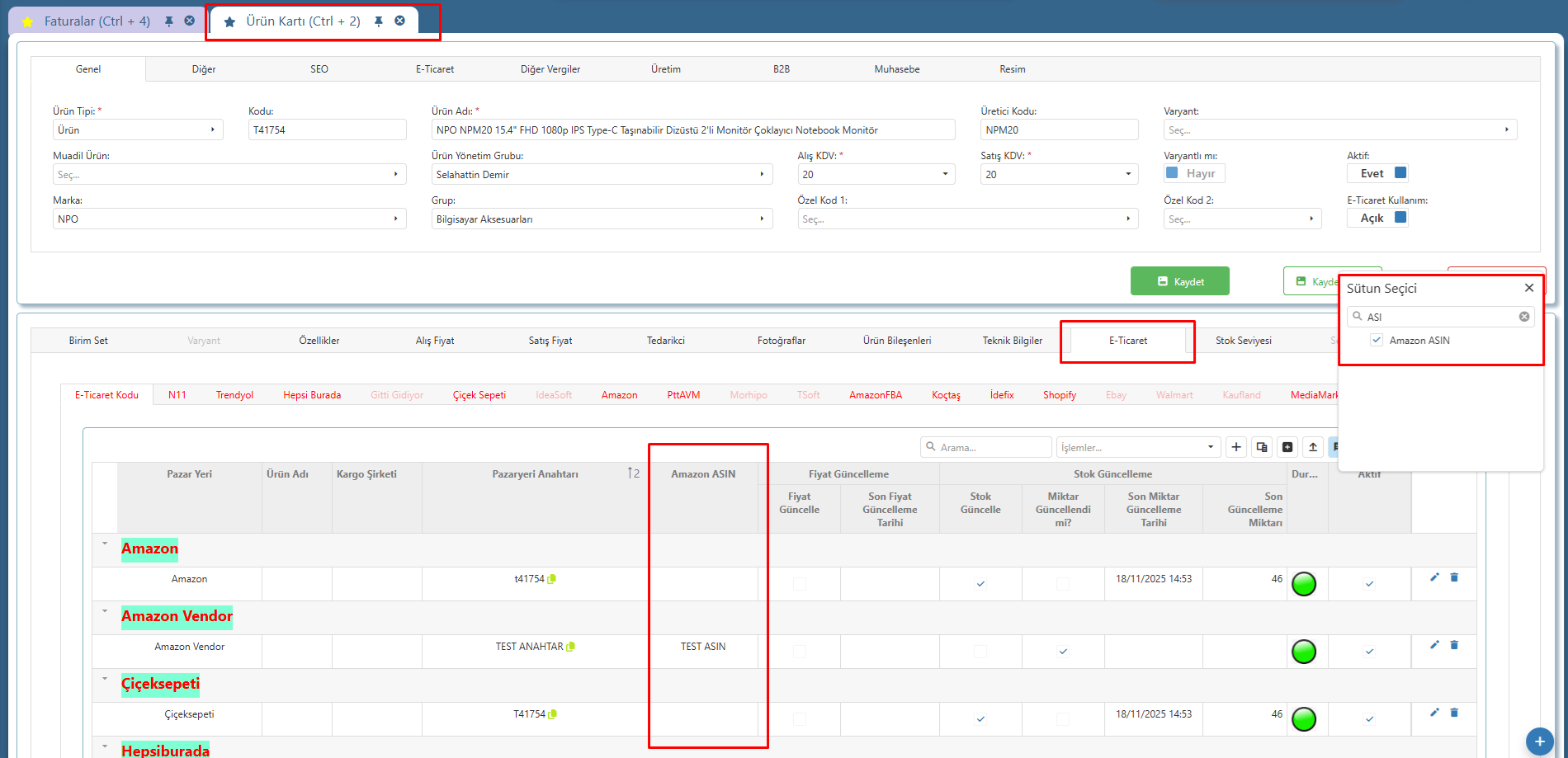Open the İşlemler dropdown
The image size is (1568, 758).
(x=1138, y=447)
